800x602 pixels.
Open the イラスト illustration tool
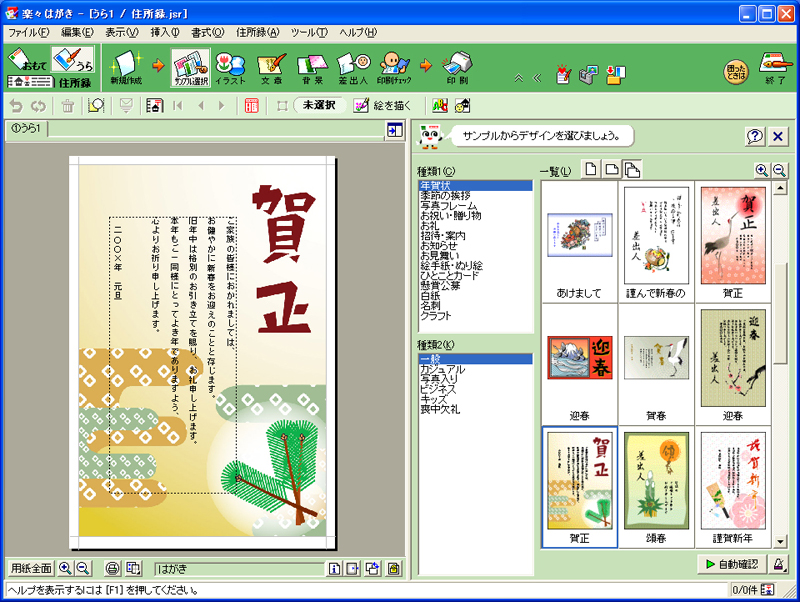(230, 66)
